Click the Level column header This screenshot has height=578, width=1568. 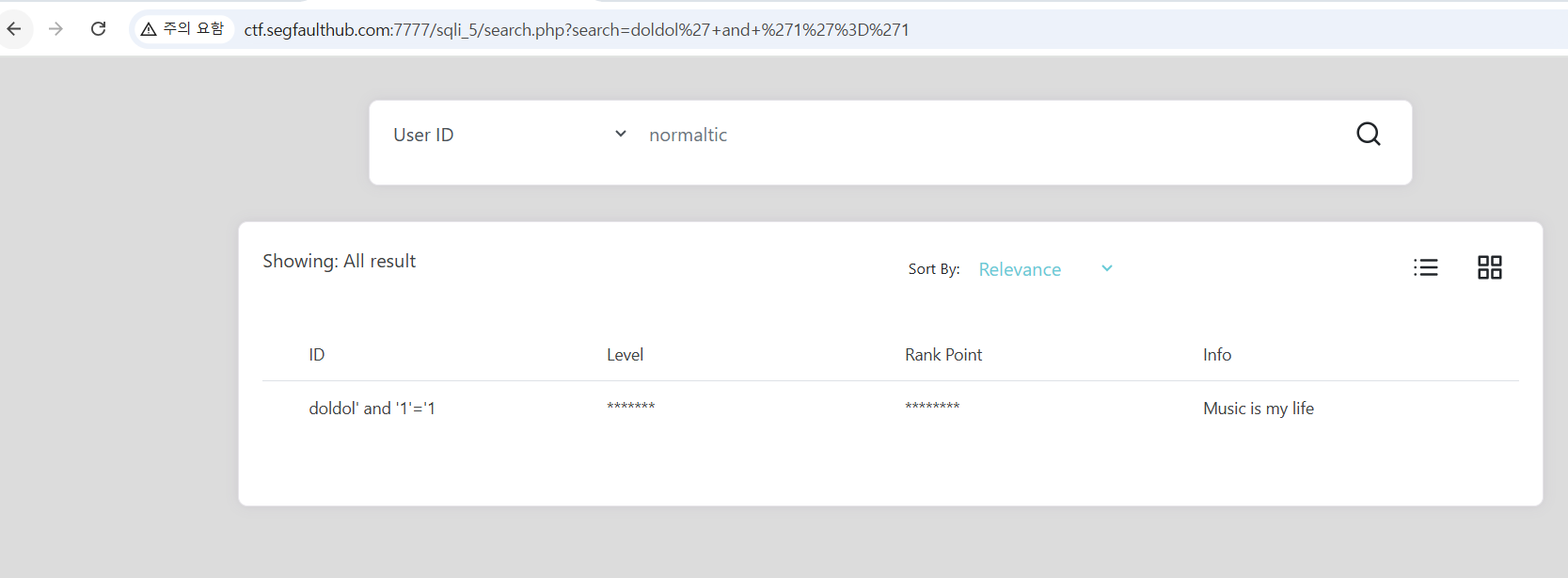[x=625, y=355]
